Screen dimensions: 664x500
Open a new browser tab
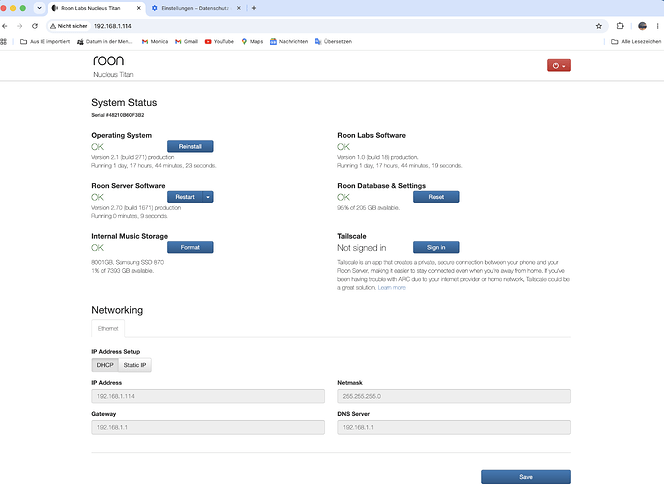pyautogui.click(x=254, y=8)
